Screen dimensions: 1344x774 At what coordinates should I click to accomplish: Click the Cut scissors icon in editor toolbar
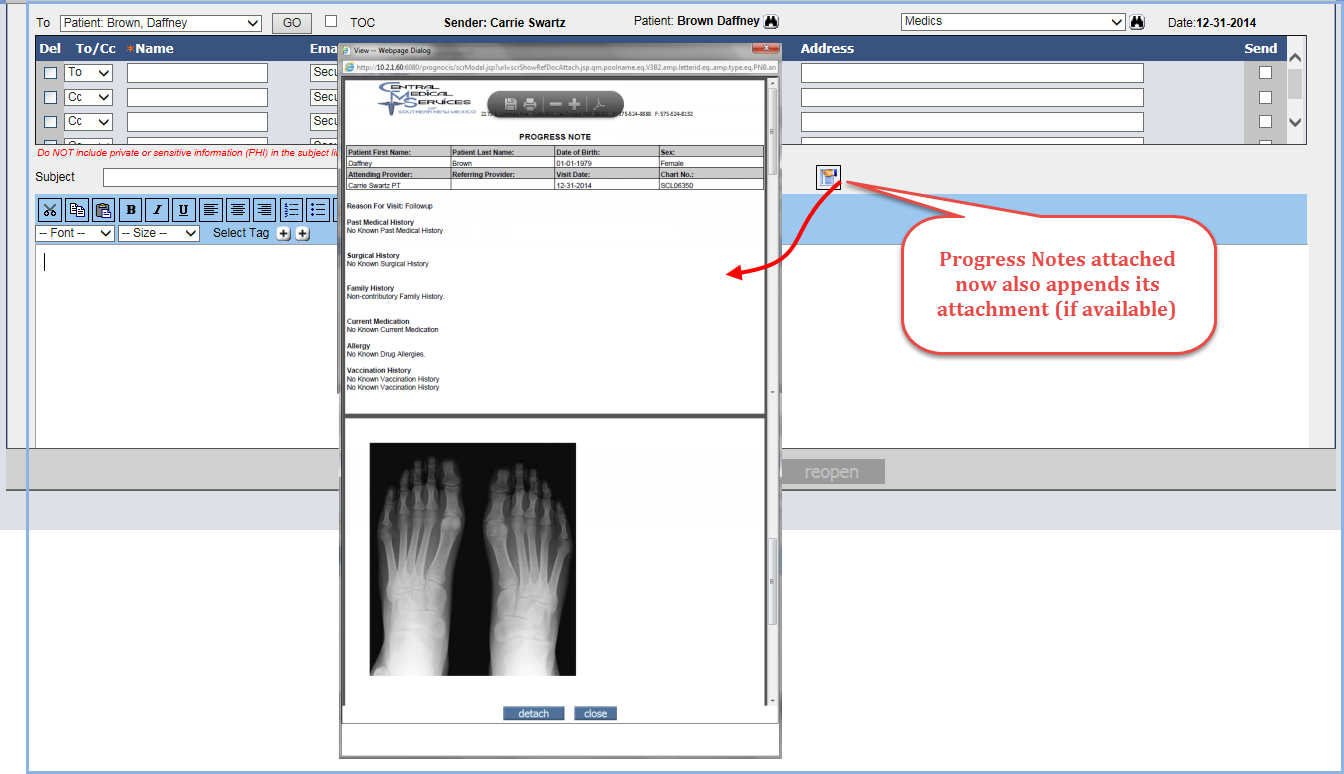(50, 210)
